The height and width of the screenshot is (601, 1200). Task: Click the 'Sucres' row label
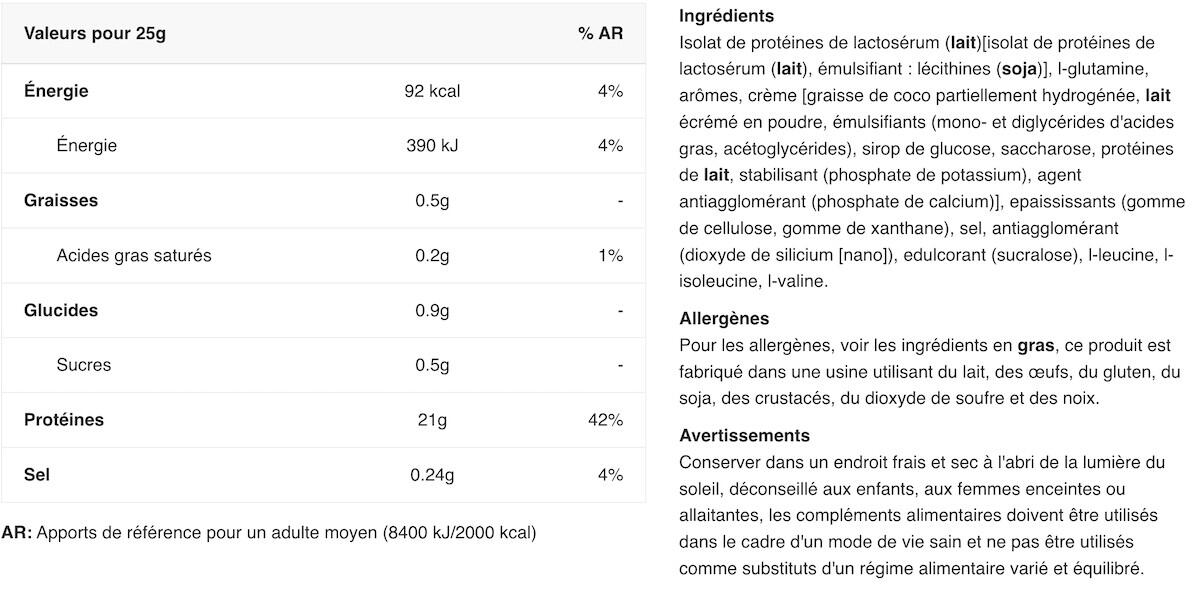click(x=84, y=365)
